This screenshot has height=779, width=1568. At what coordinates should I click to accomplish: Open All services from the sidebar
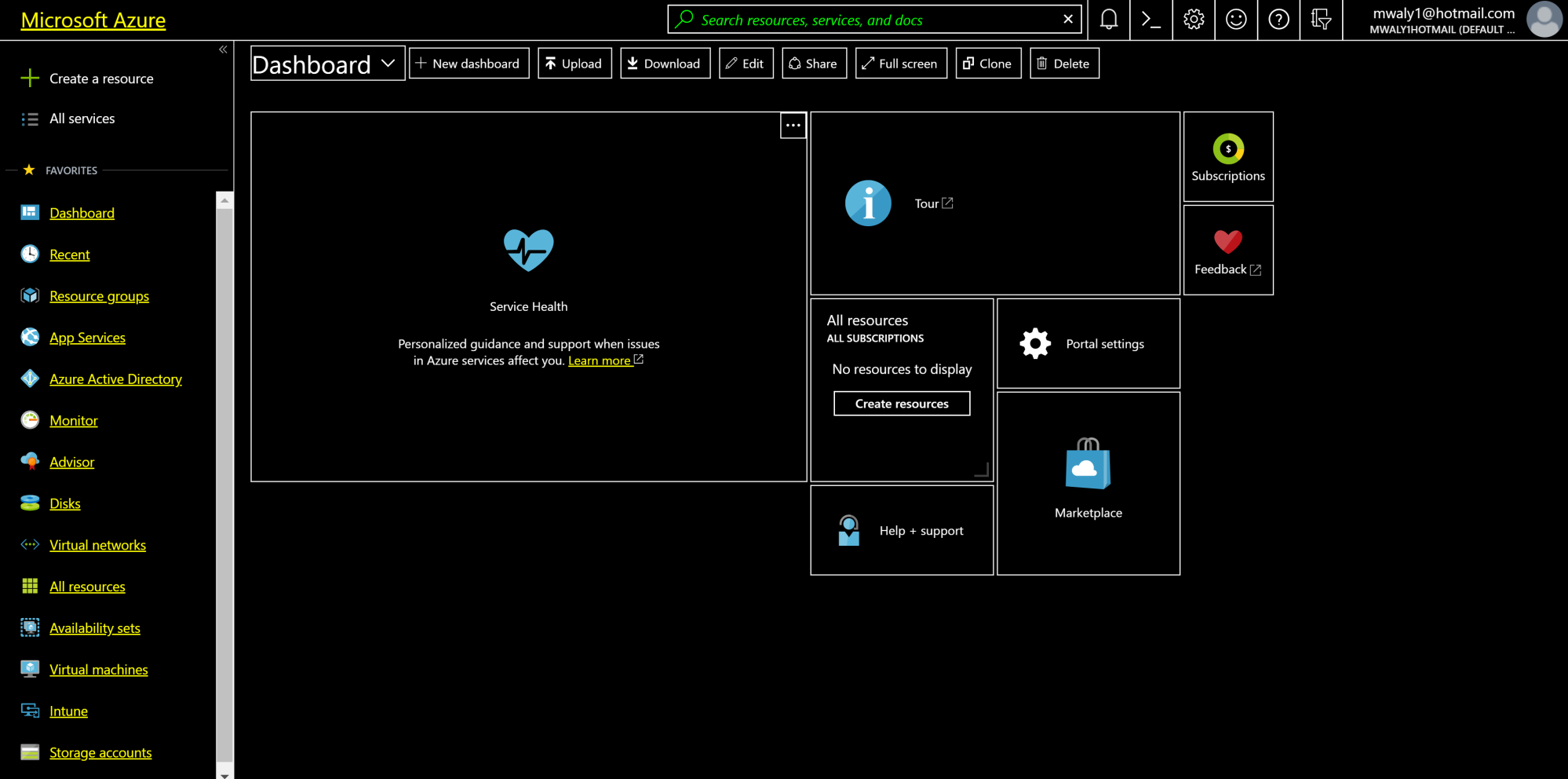(x=82, y=119)
